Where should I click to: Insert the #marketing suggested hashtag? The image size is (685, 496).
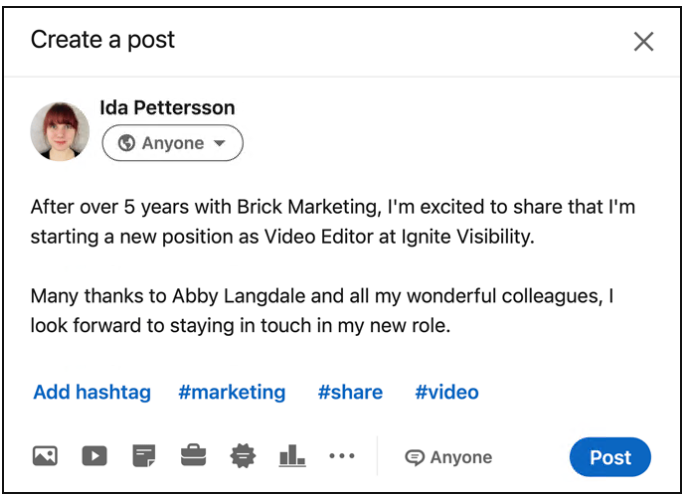[x=231, y=392]
